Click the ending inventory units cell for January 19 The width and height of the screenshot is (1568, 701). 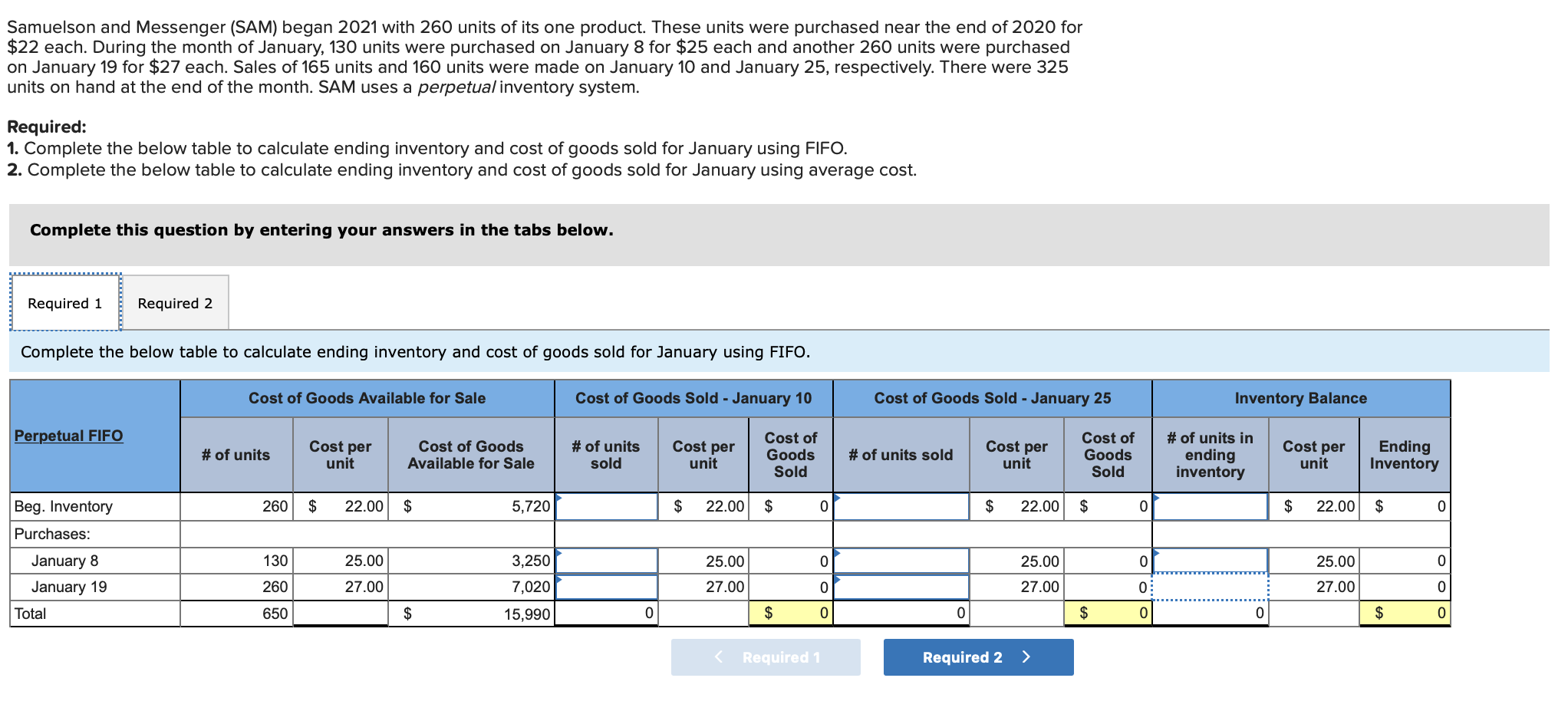[1210, 587]
